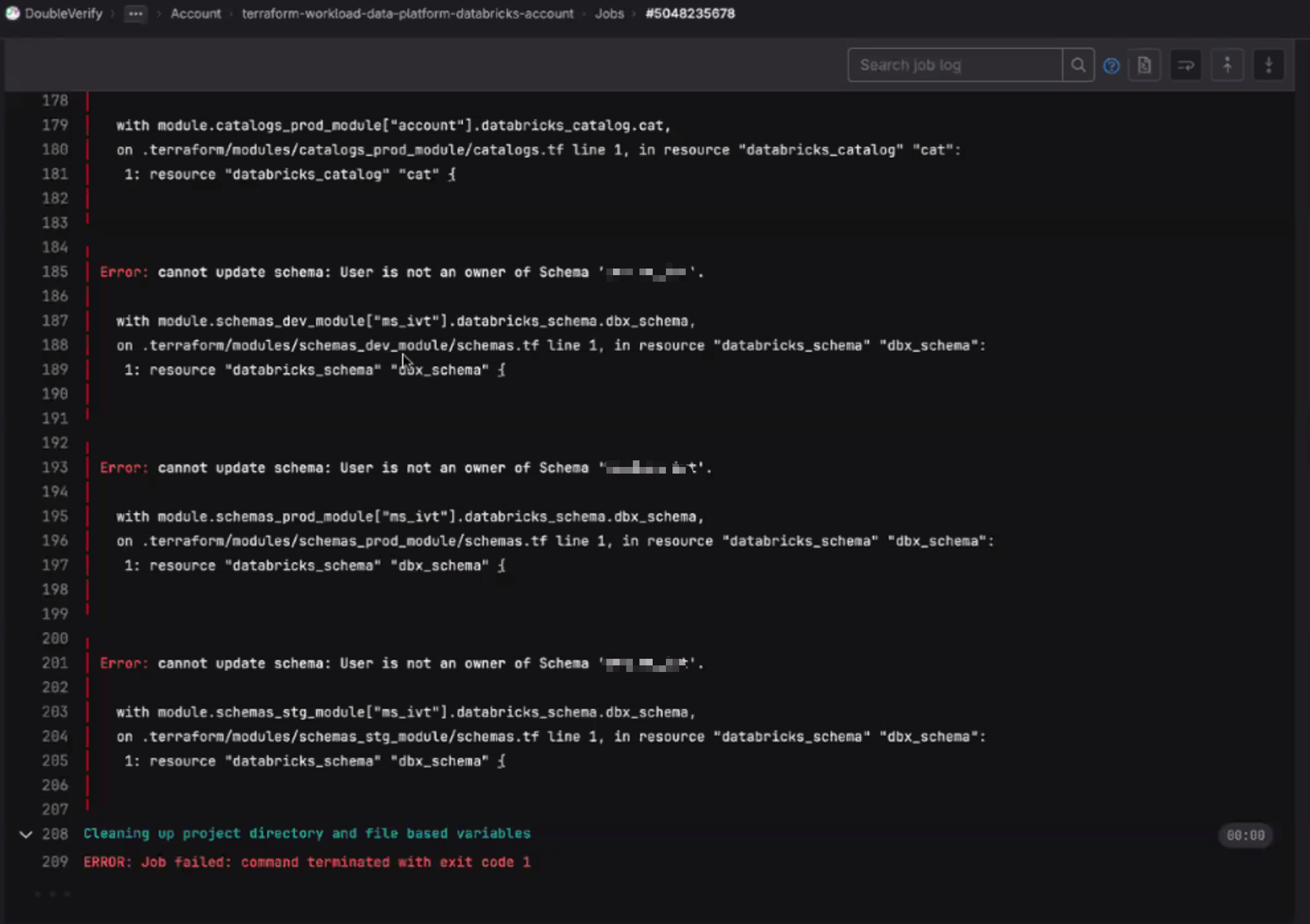Open the Account breadcrumb link
This screenshot has width=1310, height=924.
[196, 13]
